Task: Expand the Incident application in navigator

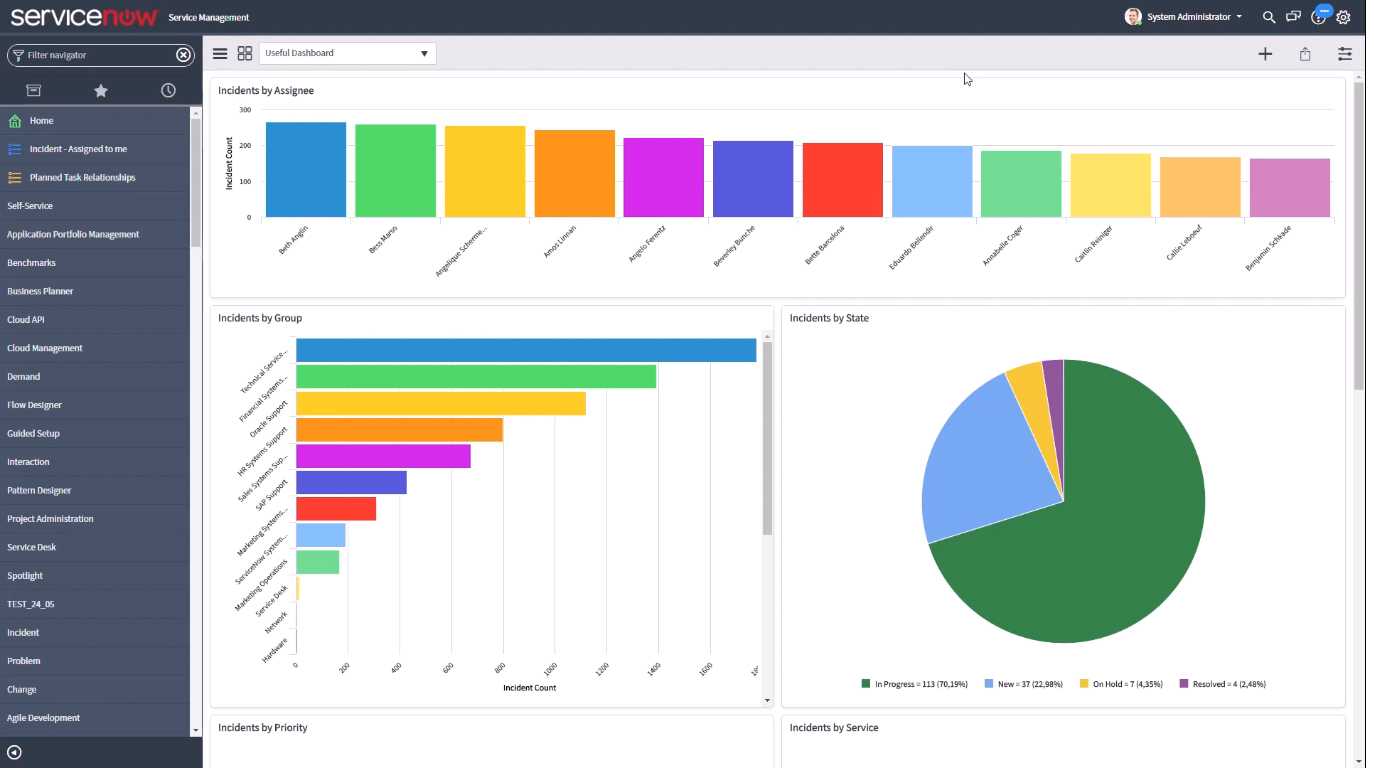Action: (24, 632)
